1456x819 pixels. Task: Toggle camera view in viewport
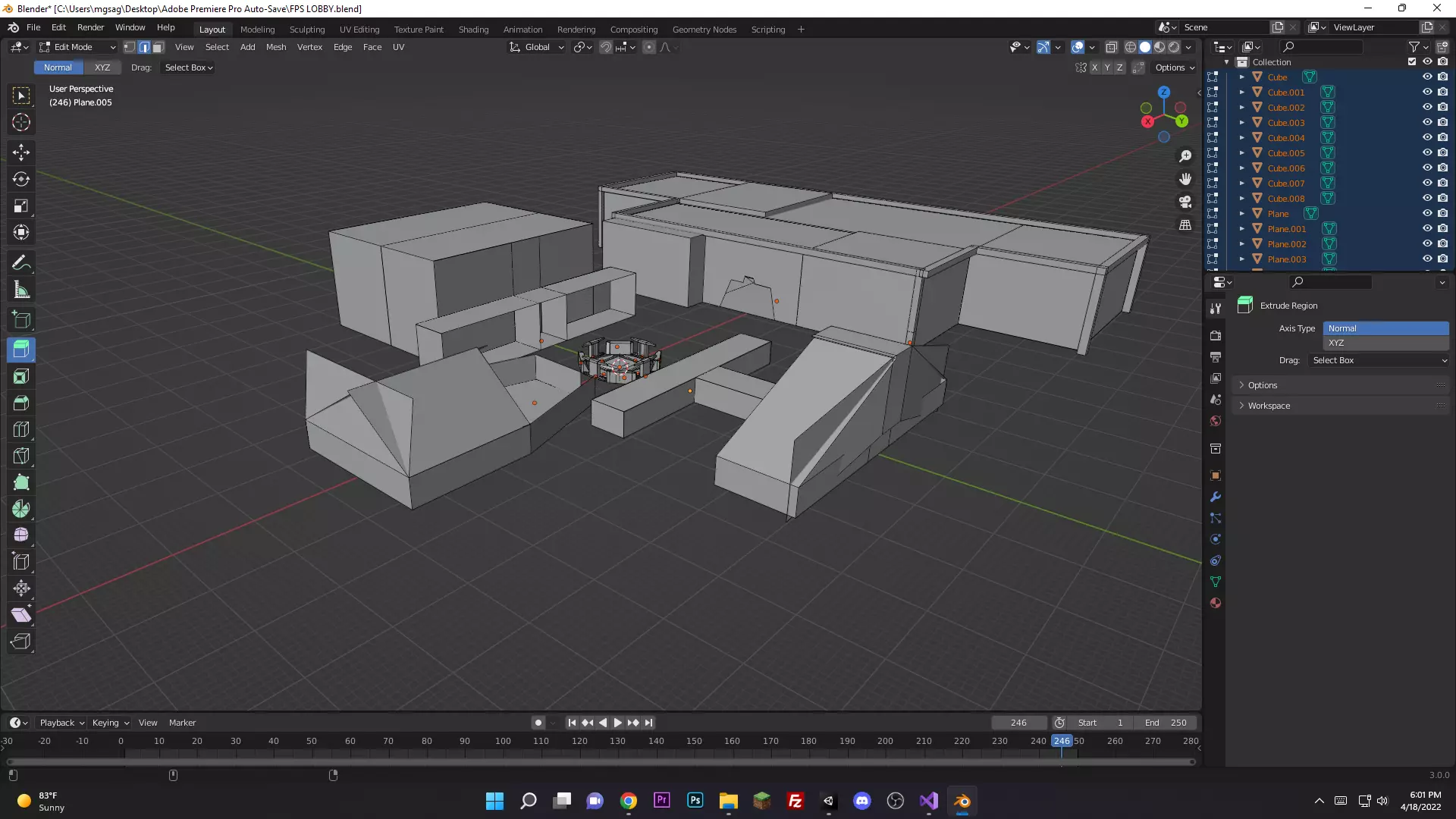coord(1185,202)
